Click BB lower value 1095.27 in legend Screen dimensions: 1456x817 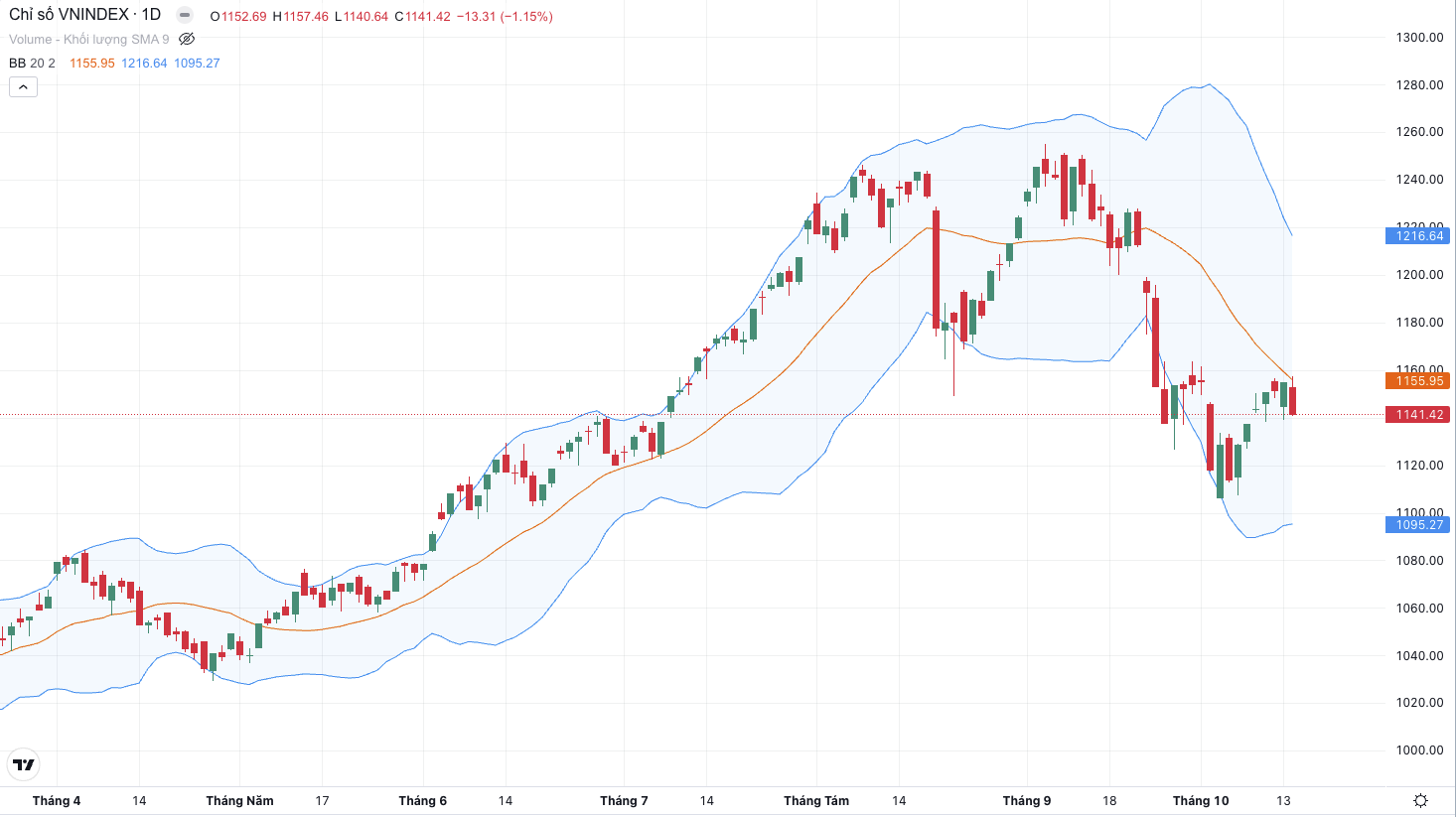coord(197,64)
